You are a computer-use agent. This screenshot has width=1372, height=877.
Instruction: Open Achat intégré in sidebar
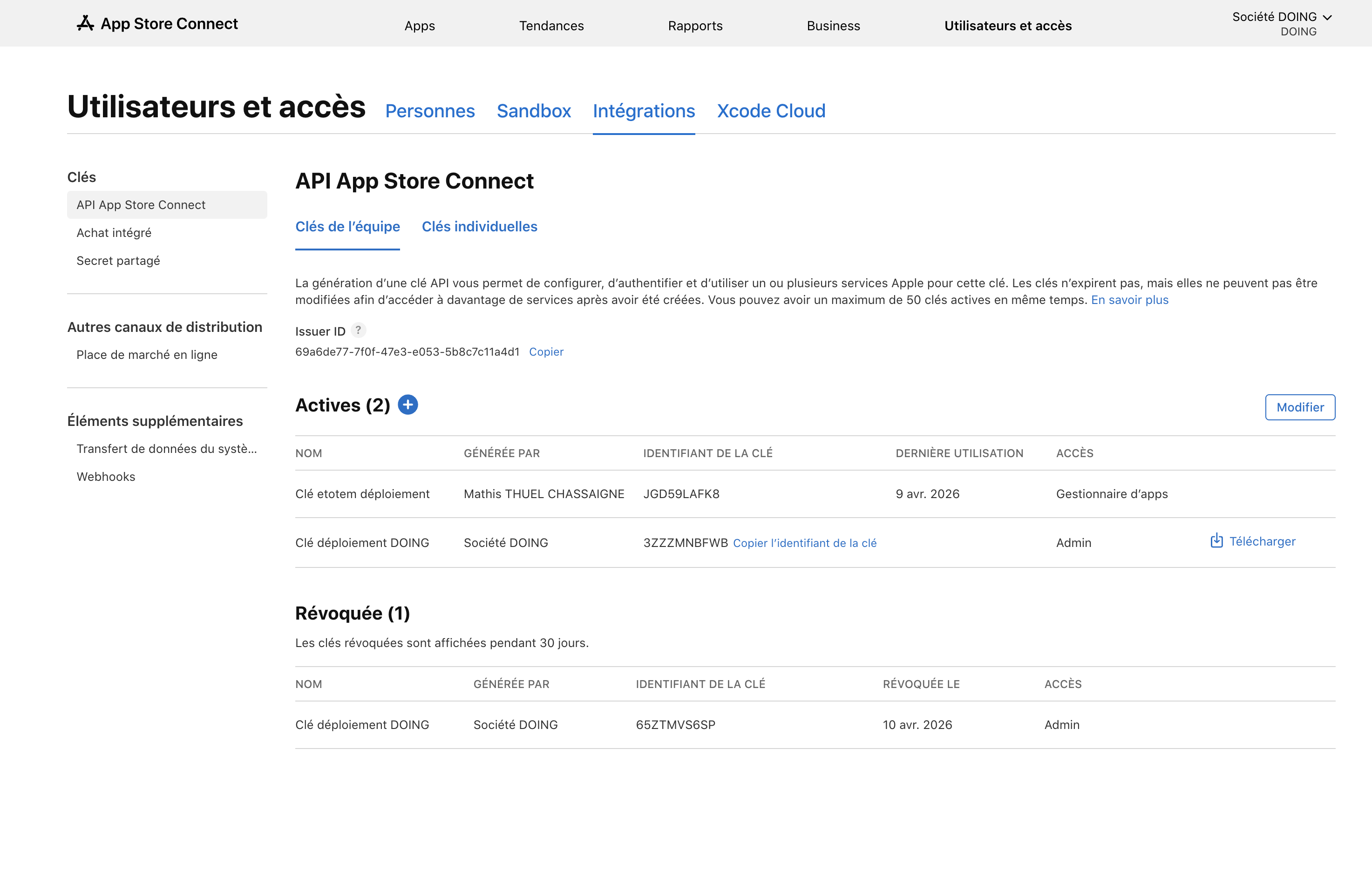pos(114,233)
